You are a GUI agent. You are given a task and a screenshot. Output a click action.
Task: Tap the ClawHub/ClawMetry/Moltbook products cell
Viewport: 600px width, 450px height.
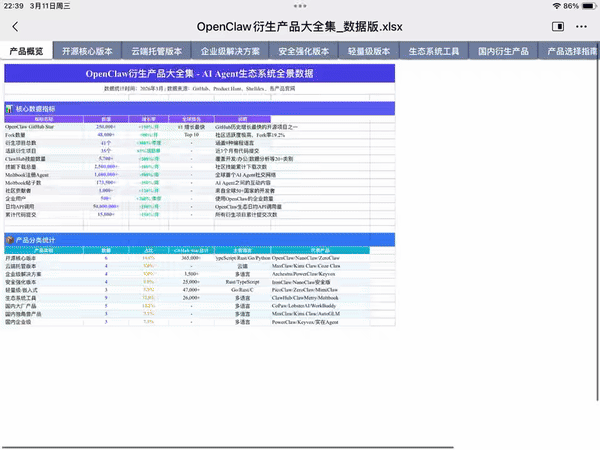click(x=320, y=298)
